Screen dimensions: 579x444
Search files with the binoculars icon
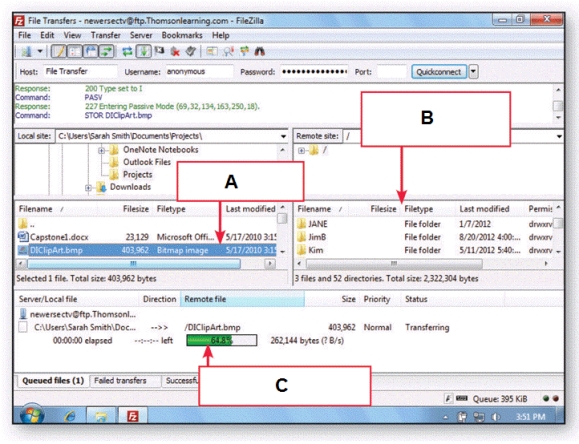coord(260,51)
